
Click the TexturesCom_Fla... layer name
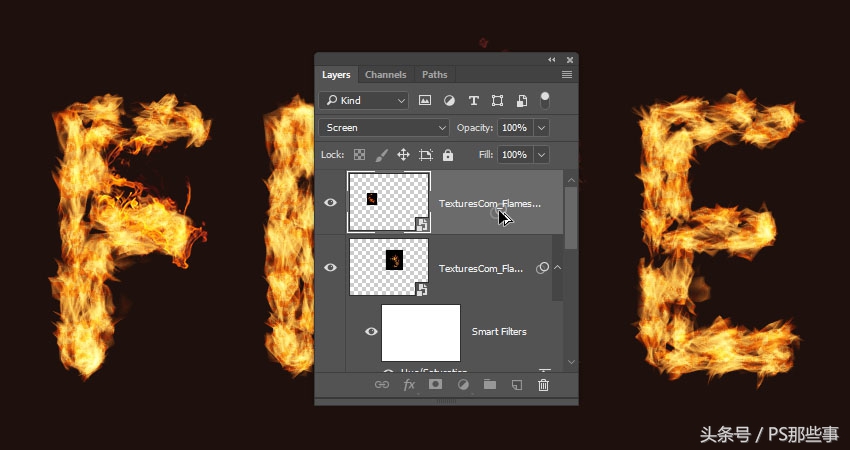481,268
